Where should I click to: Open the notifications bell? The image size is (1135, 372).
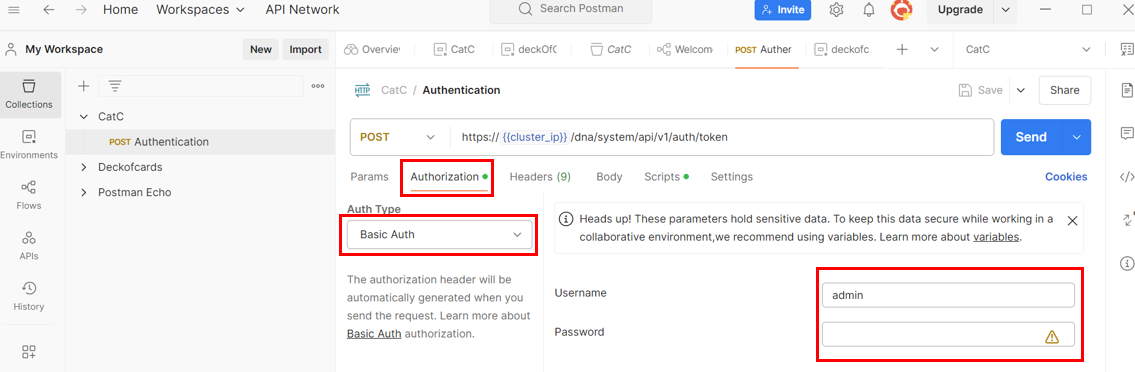point(869,10)
